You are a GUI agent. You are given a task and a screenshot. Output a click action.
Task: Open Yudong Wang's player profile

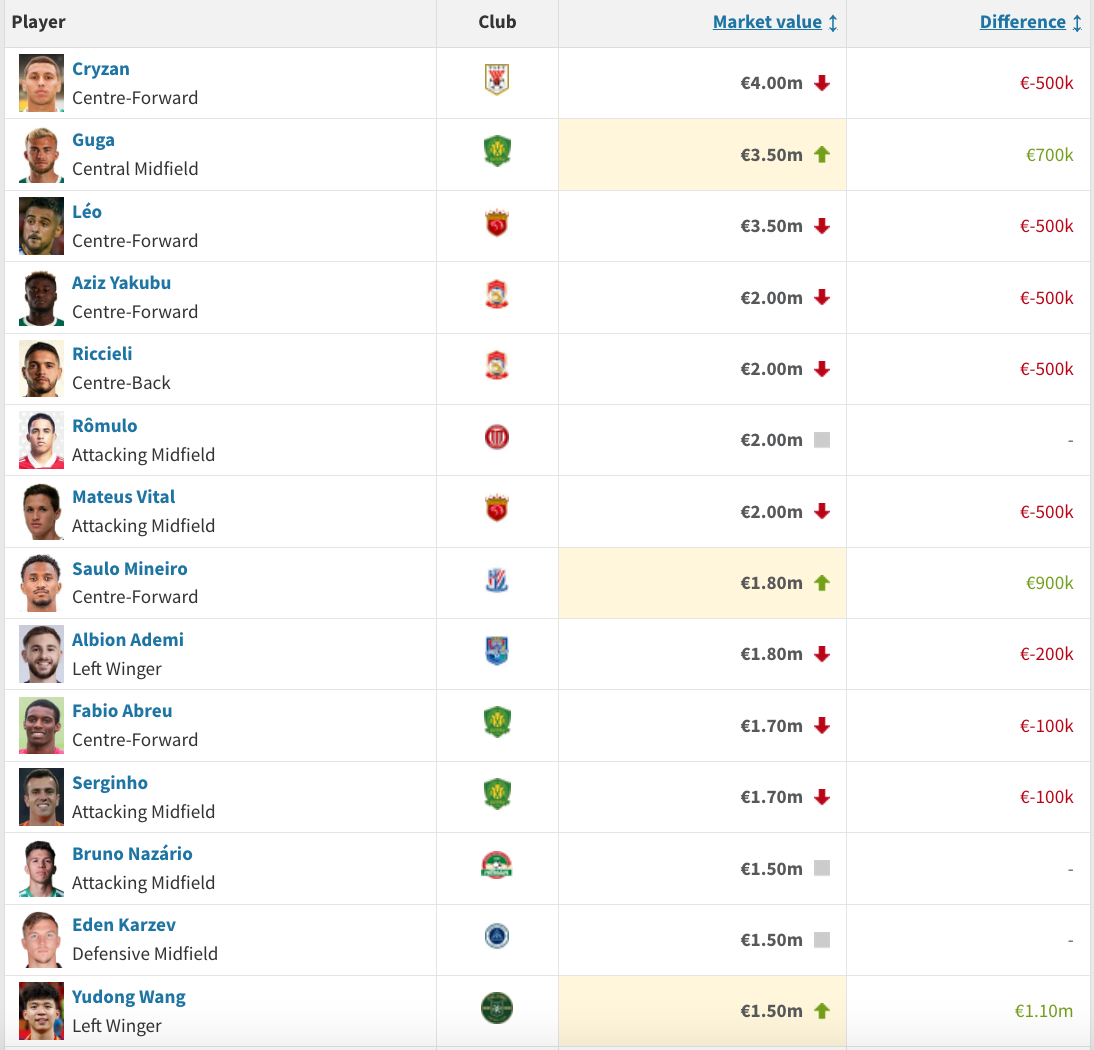[x=128, y=997]
